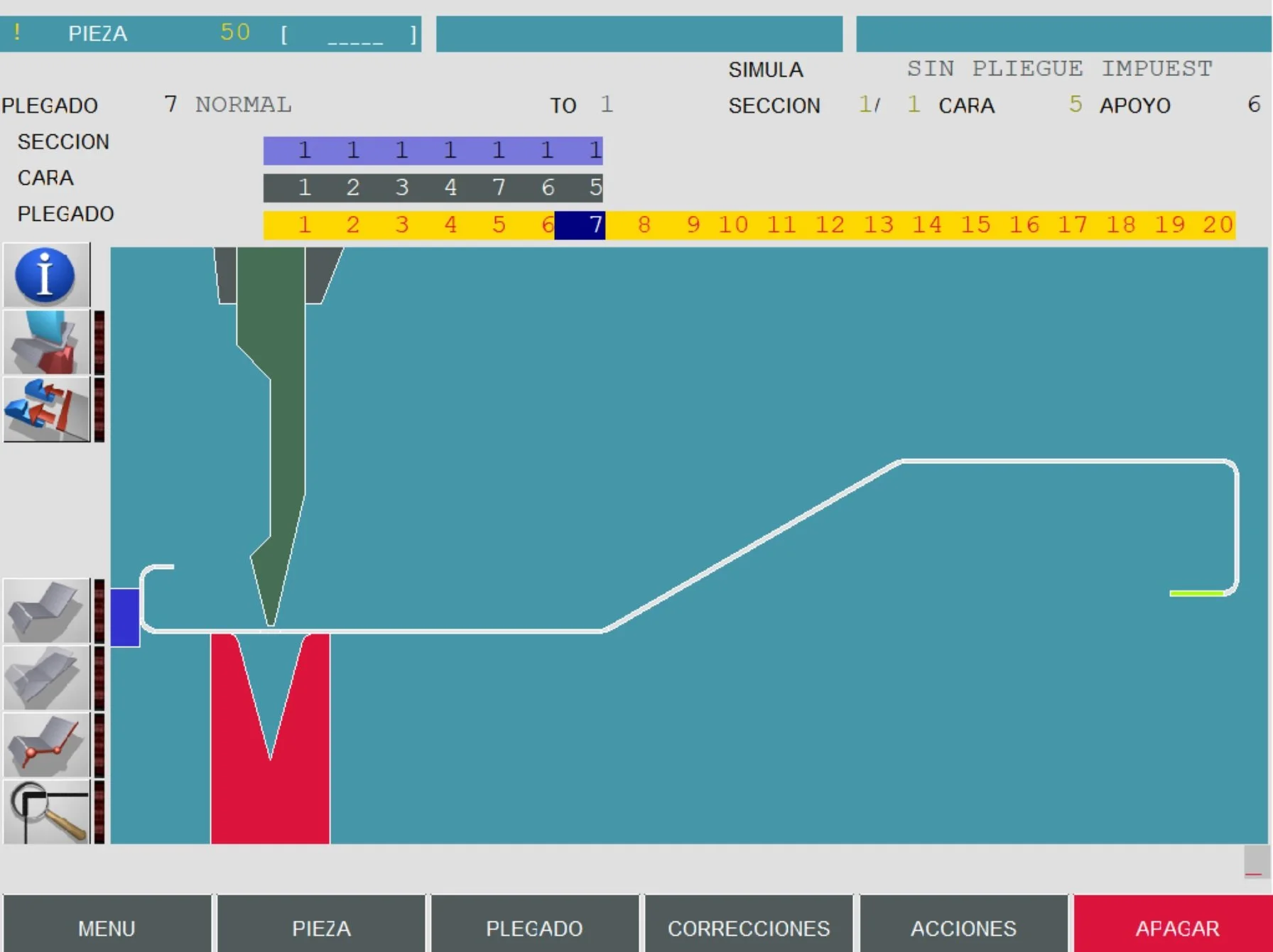Click CARA value 7 in the gray row
Viewport: 1273px width, 952px height.
point(499,188)
